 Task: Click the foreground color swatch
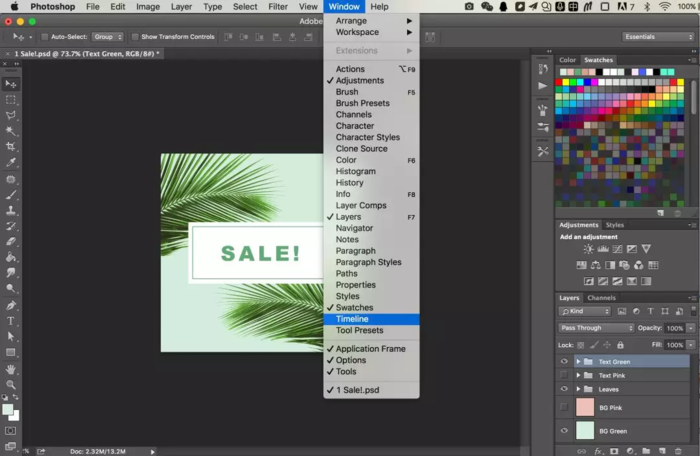click(x=8, y=410)
